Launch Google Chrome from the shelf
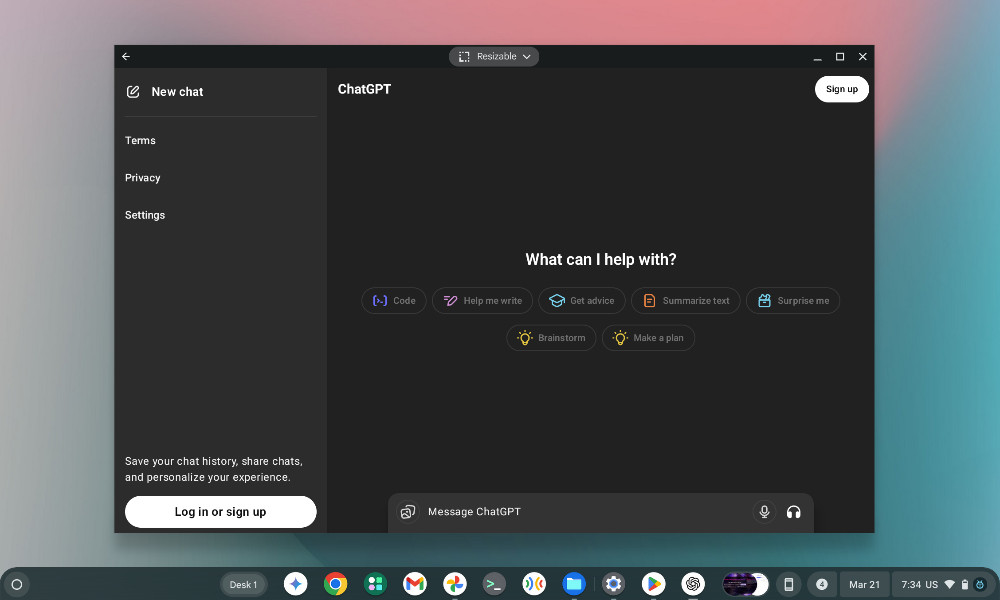Viewport: 1000px width, 600px height. point(335,583)
